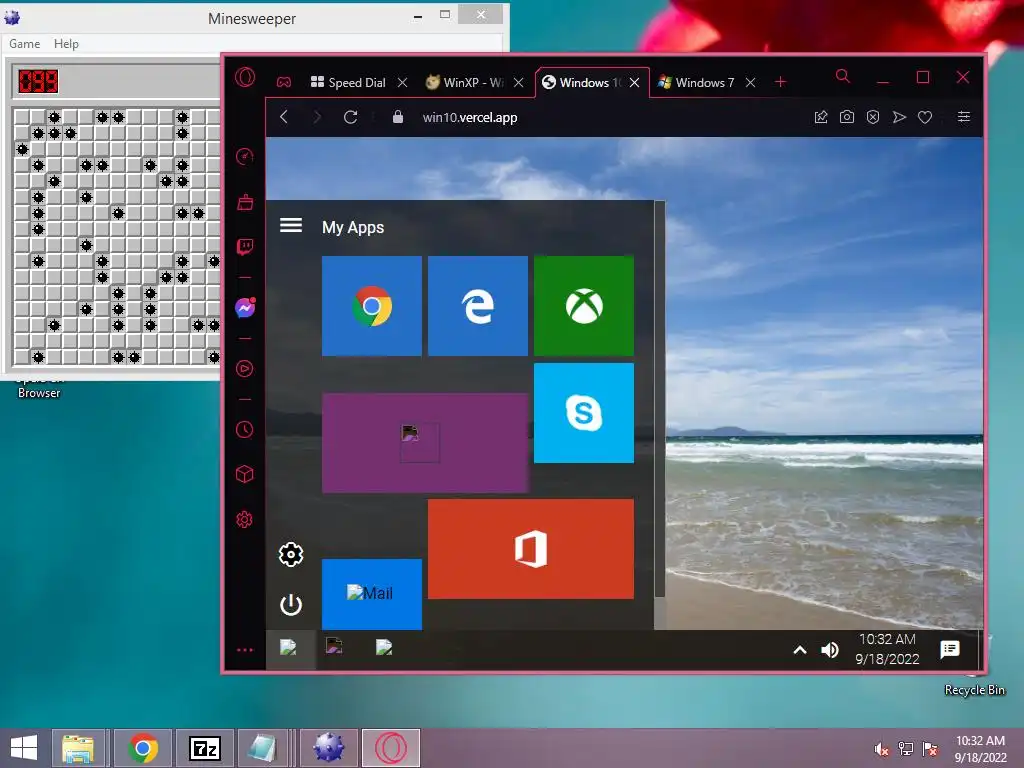Open Twitch in Opera sidebar
This screenshot has width=1024, height=768.
(245, 247)
